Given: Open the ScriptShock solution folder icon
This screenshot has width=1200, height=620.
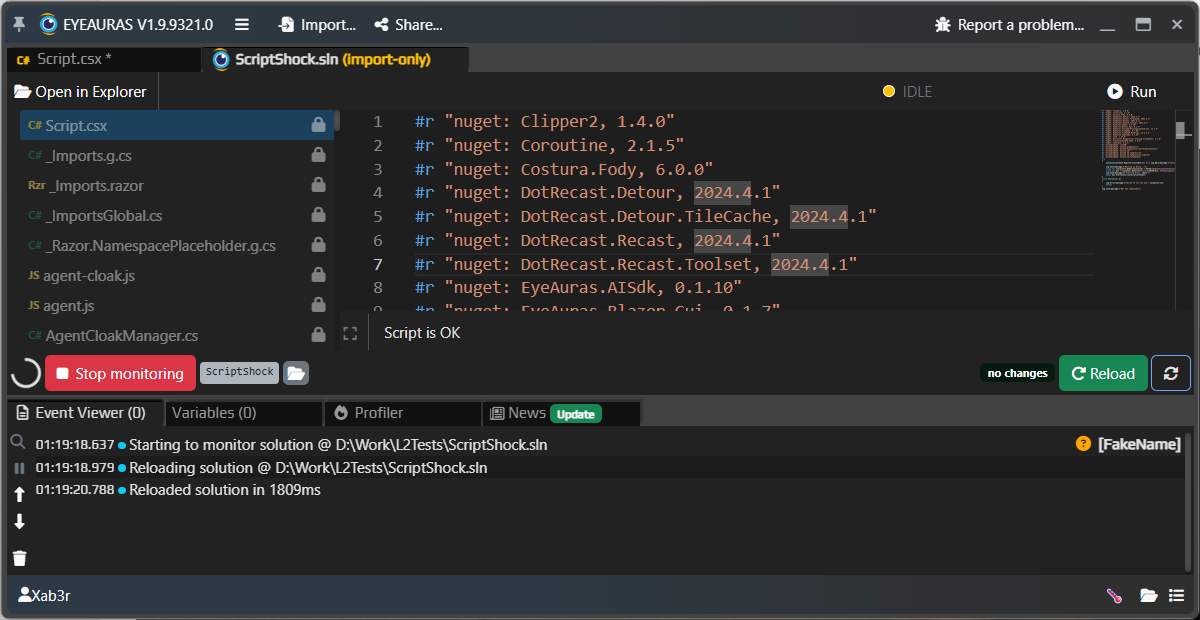Looking at the screenshot, I should [295, 373].
